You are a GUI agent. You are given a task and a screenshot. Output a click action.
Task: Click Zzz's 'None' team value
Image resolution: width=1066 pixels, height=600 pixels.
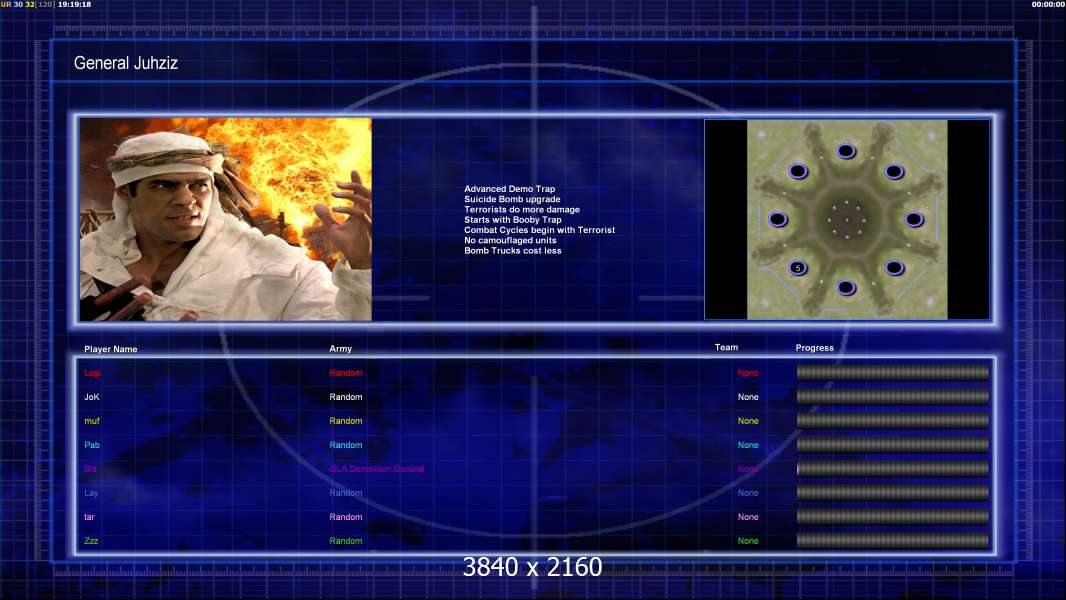pyautogui.click(x=748, y=541)
